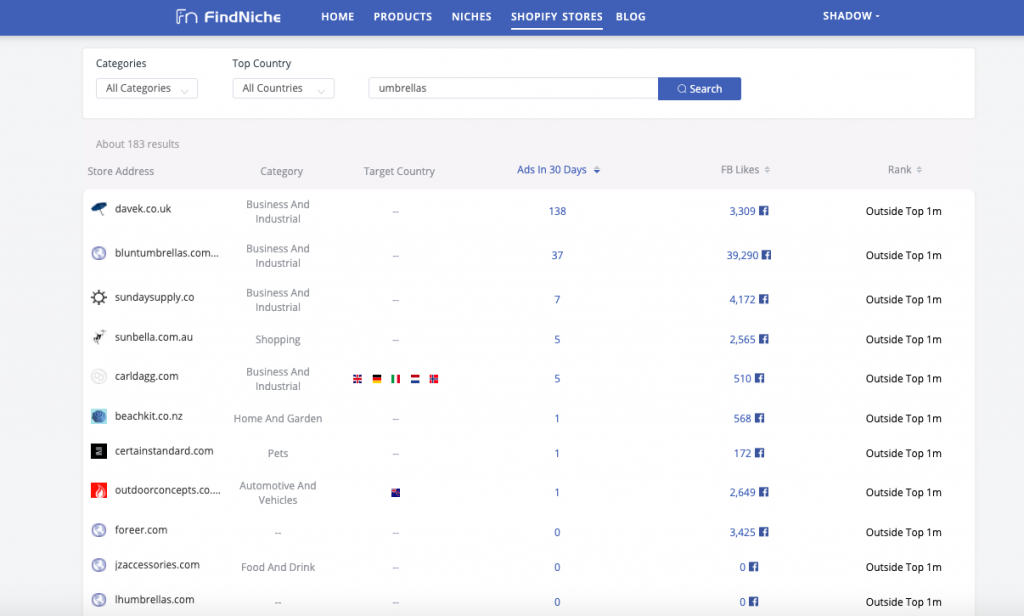This screenshot has height=616, width=1024.
Task: Click the German flag in carldagg.com row
Action: pos(377,379)
